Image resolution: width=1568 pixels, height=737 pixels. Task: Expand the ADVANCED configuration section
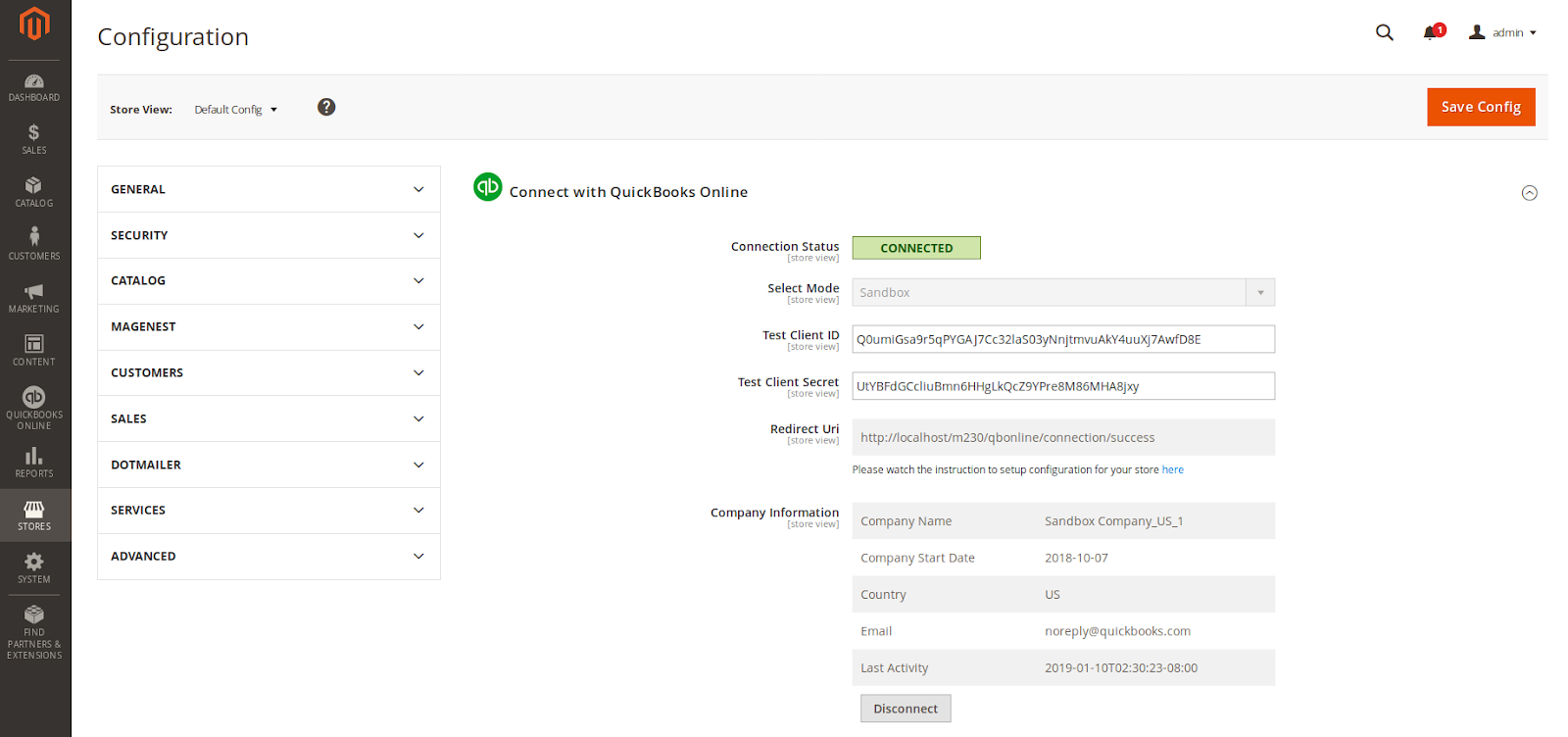pyautogui.click(x=269, y=556)
